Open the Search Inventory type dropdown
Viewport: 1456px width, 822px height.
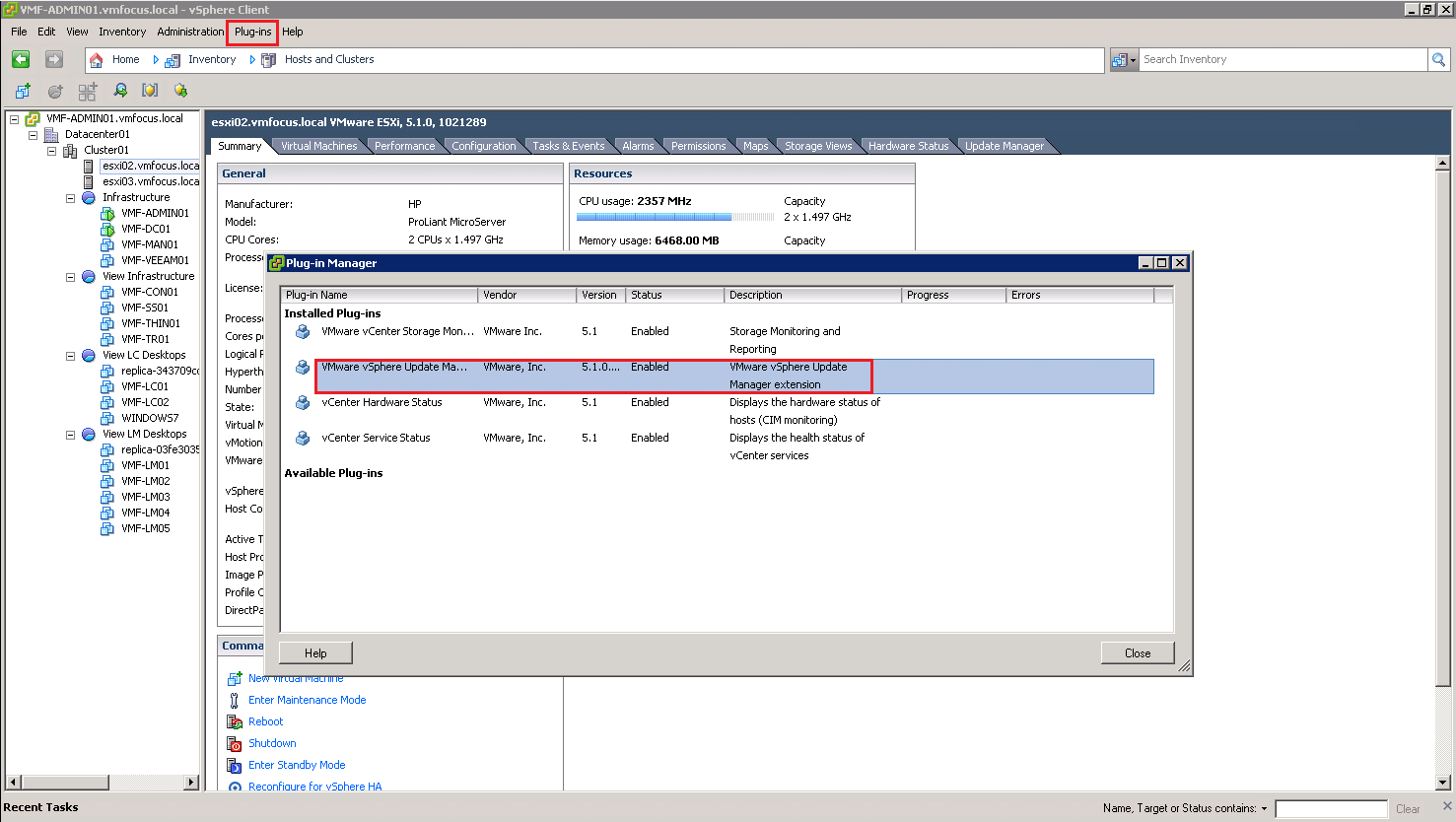[x=1124, y=60]
